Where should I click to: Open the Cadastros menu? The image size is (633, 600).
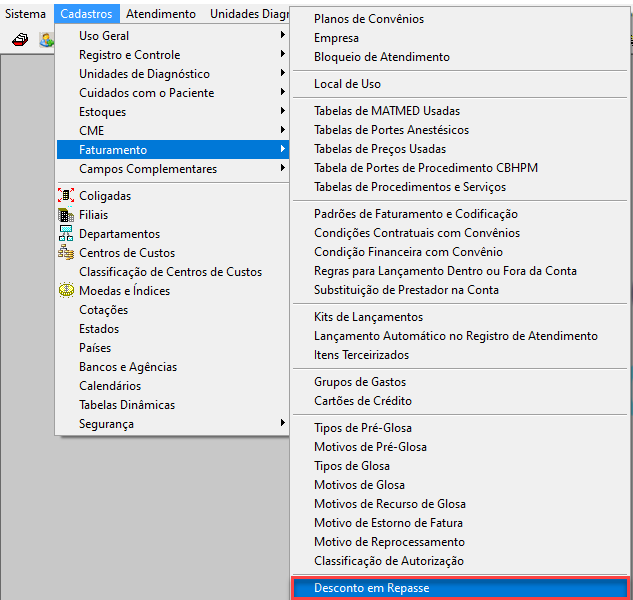tap(86, 14)
